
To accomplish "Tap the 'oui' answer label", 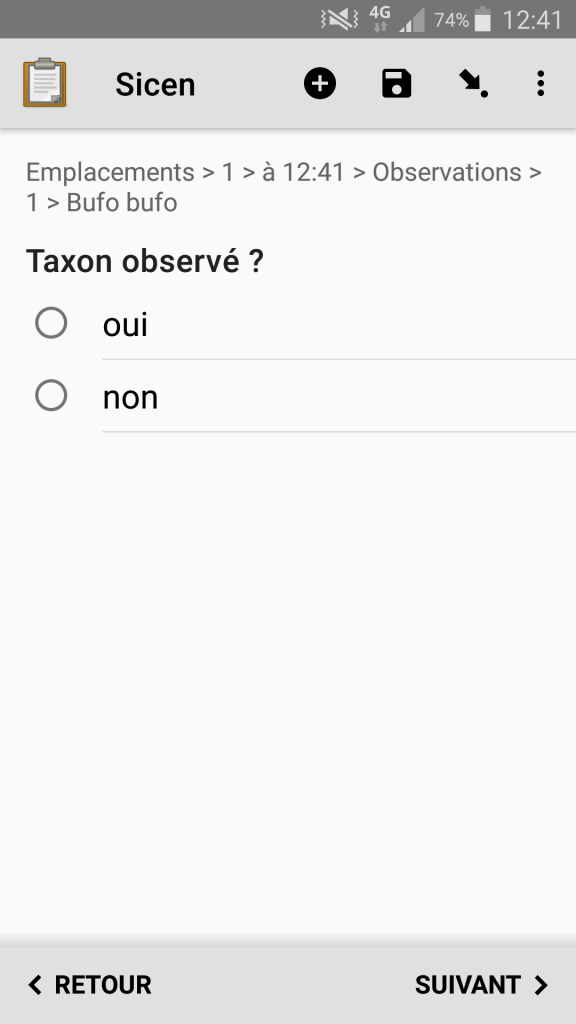I will 125,325.
